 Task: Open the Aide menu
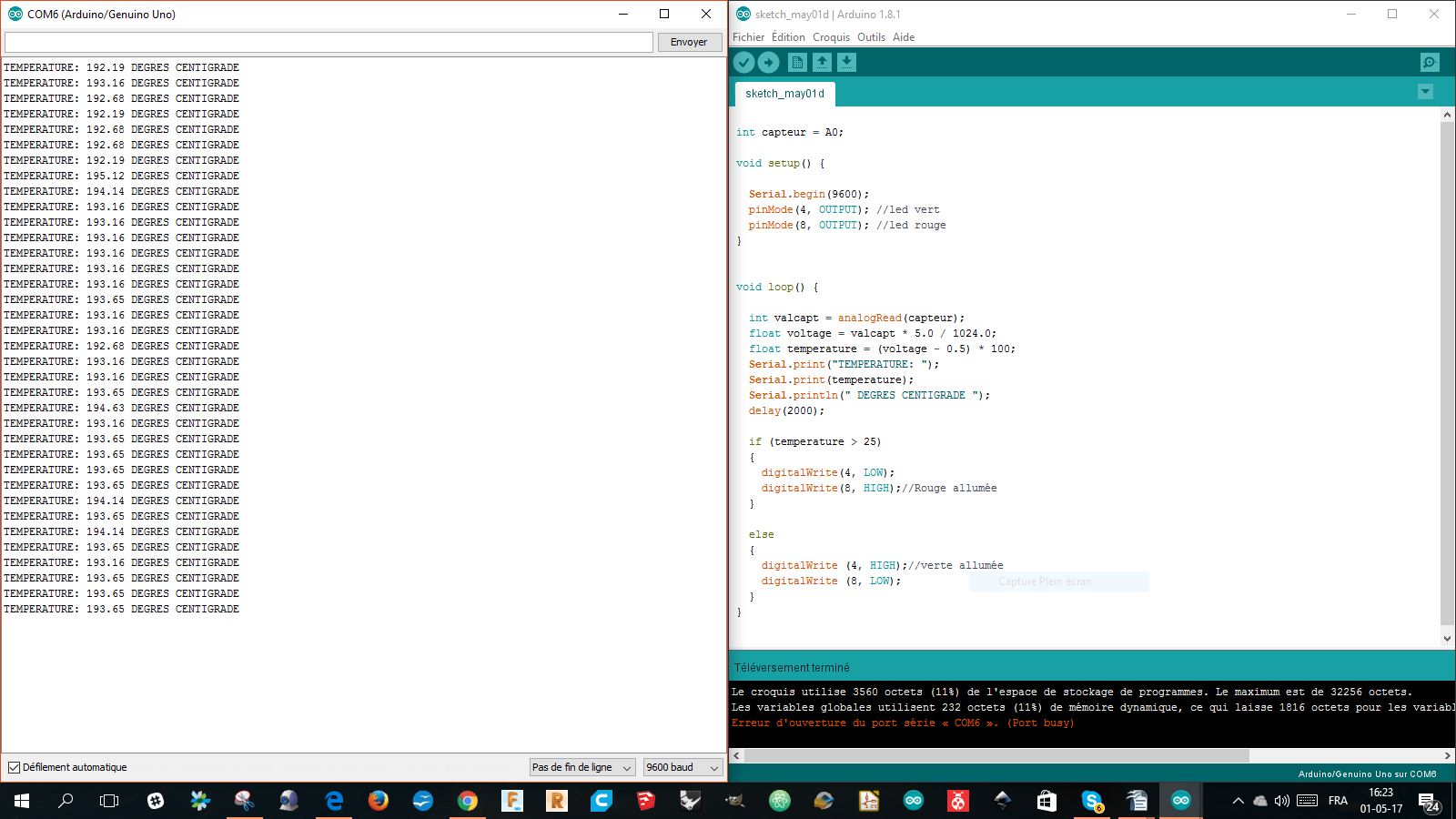(x=904, y=37)
